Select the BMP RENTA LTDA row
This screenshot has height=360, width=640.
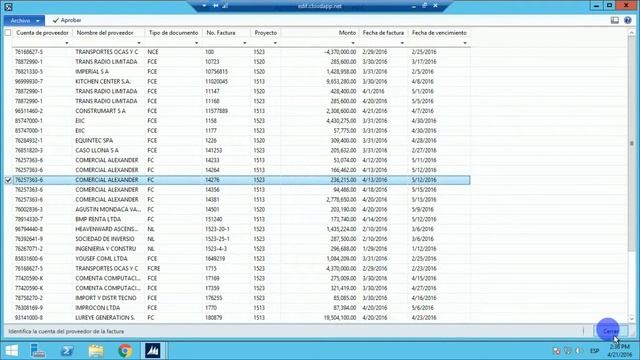[x=241, y=219]
